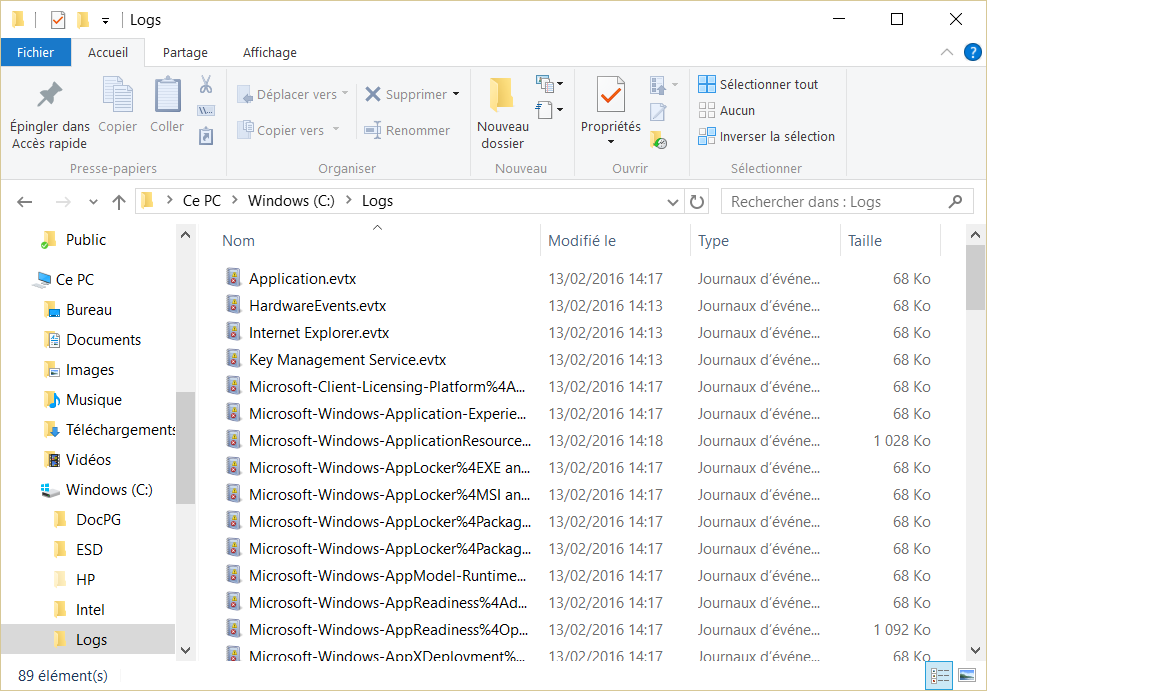The width and height of the screenshot is (1152, 691).
Task: Click the Couper scissors icon
Action: pos(206,84)
